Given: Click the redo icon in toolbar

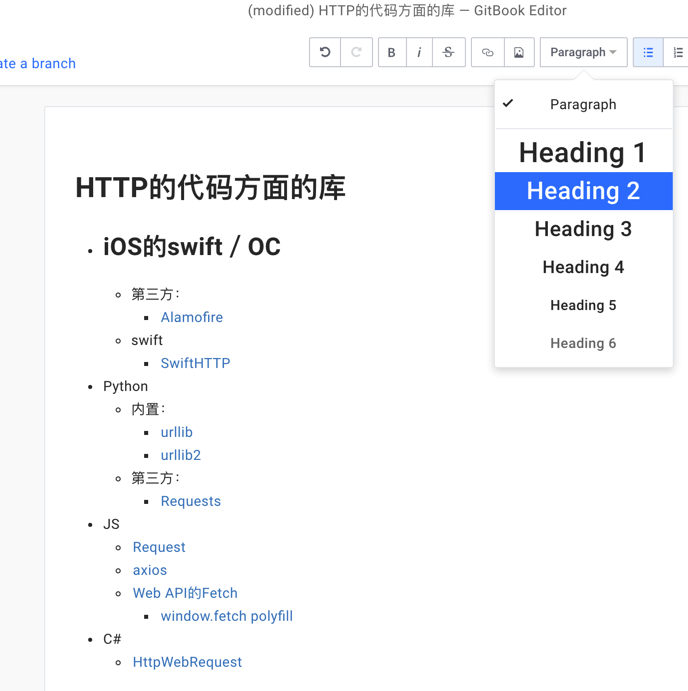Looking at the screenshot, I should point(357,52).
